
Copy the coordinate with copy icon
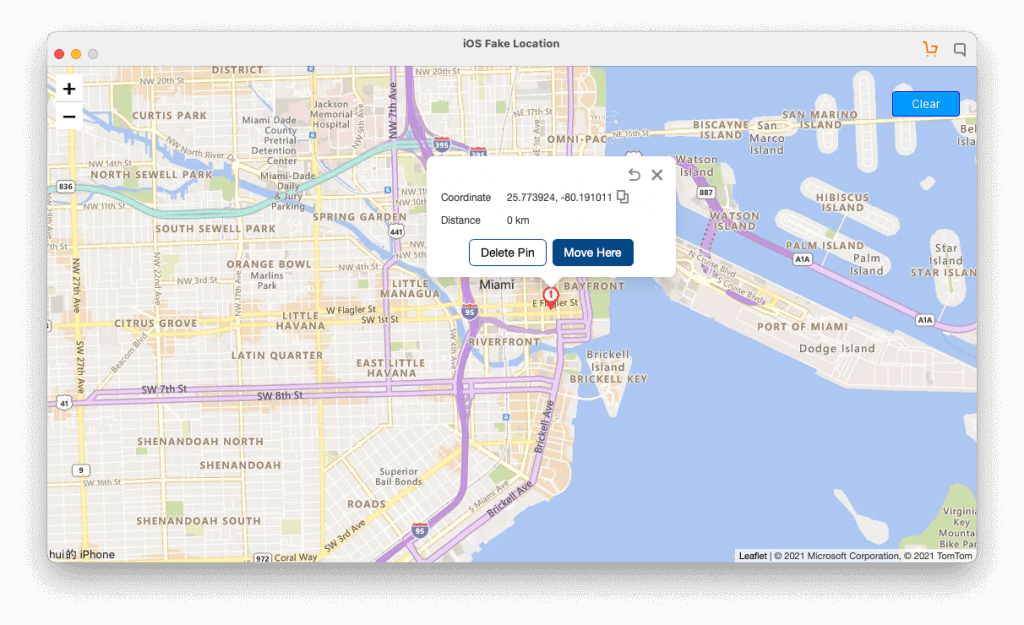click(x=623, y=197)
